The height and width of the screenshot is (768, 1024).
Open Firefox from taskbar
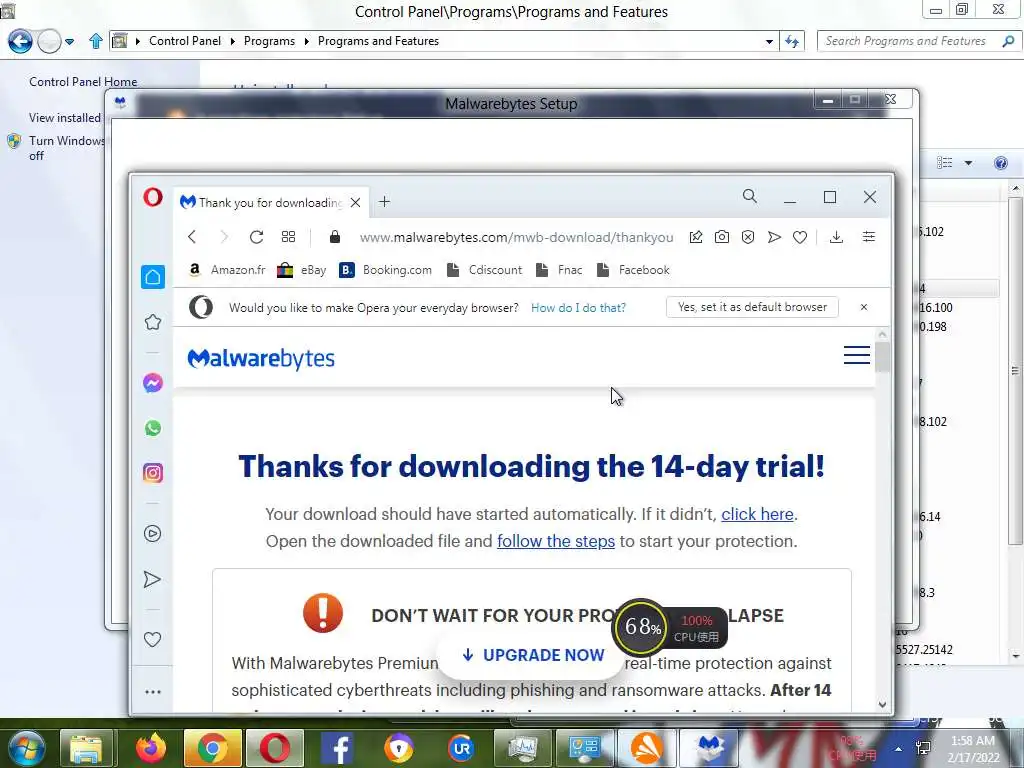pyautogui.click(x=151, y=748)
